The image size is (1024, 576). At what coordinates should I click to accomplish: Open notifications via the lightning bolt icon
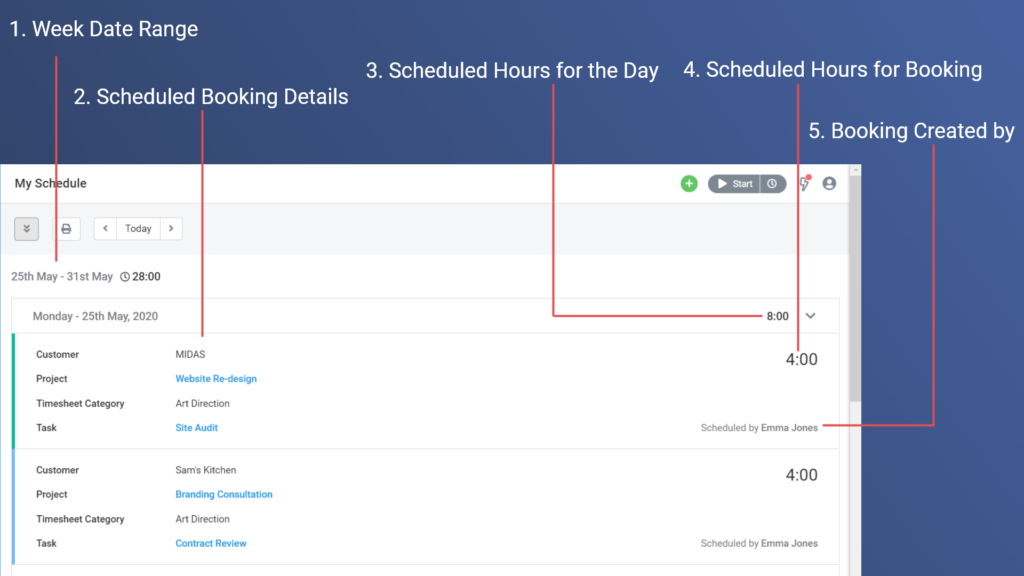pos(805,185)
